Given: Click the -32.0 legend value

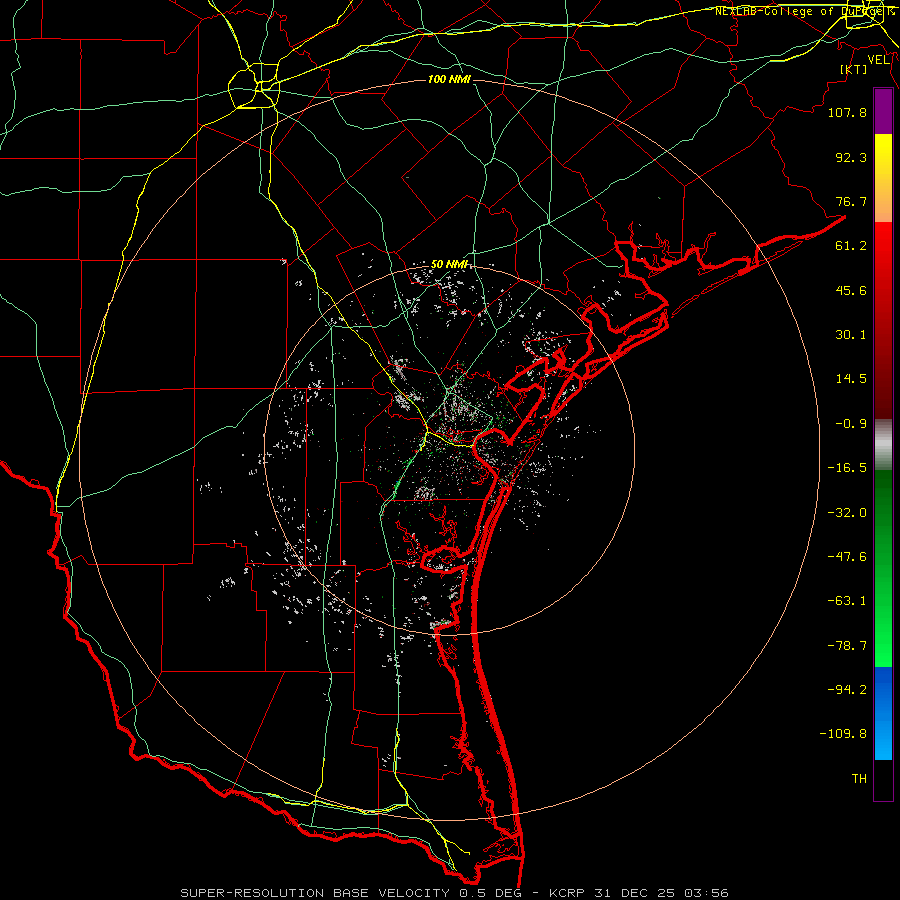Looking at the screenshot, I should 847,513.
